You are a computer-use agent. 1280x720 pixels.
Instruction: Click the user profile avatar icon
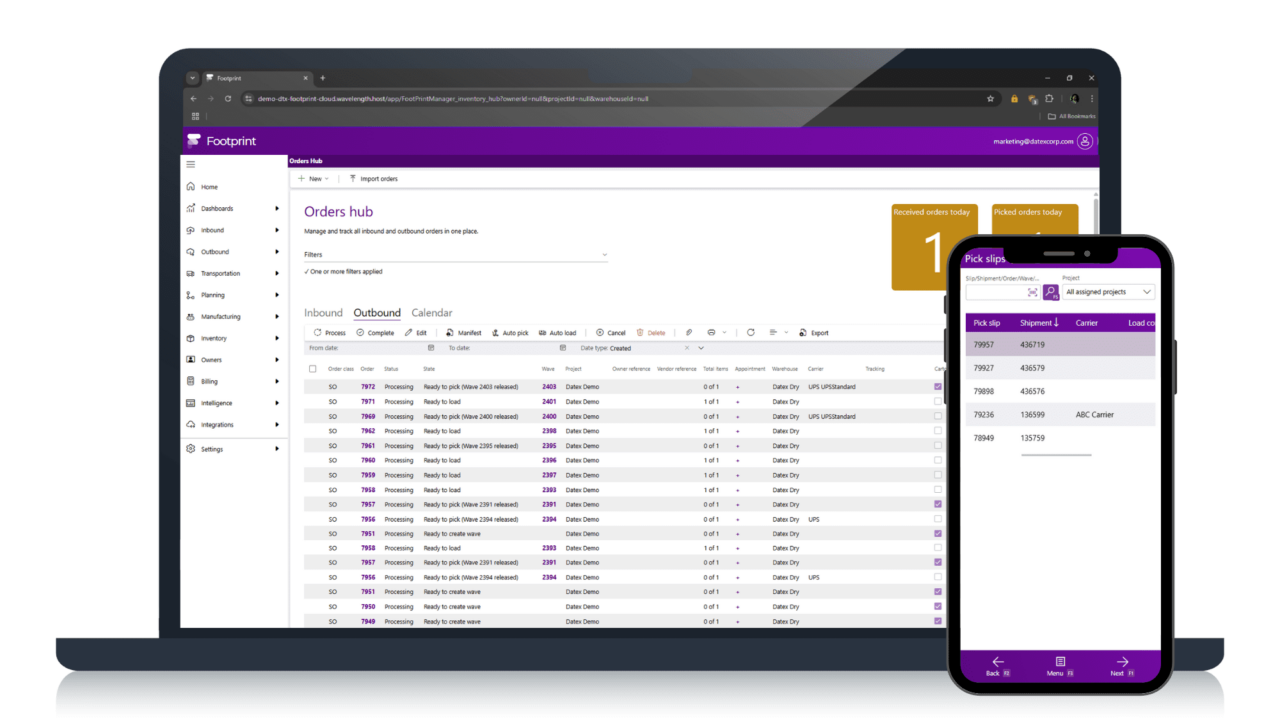click(x=1085, y=141)
